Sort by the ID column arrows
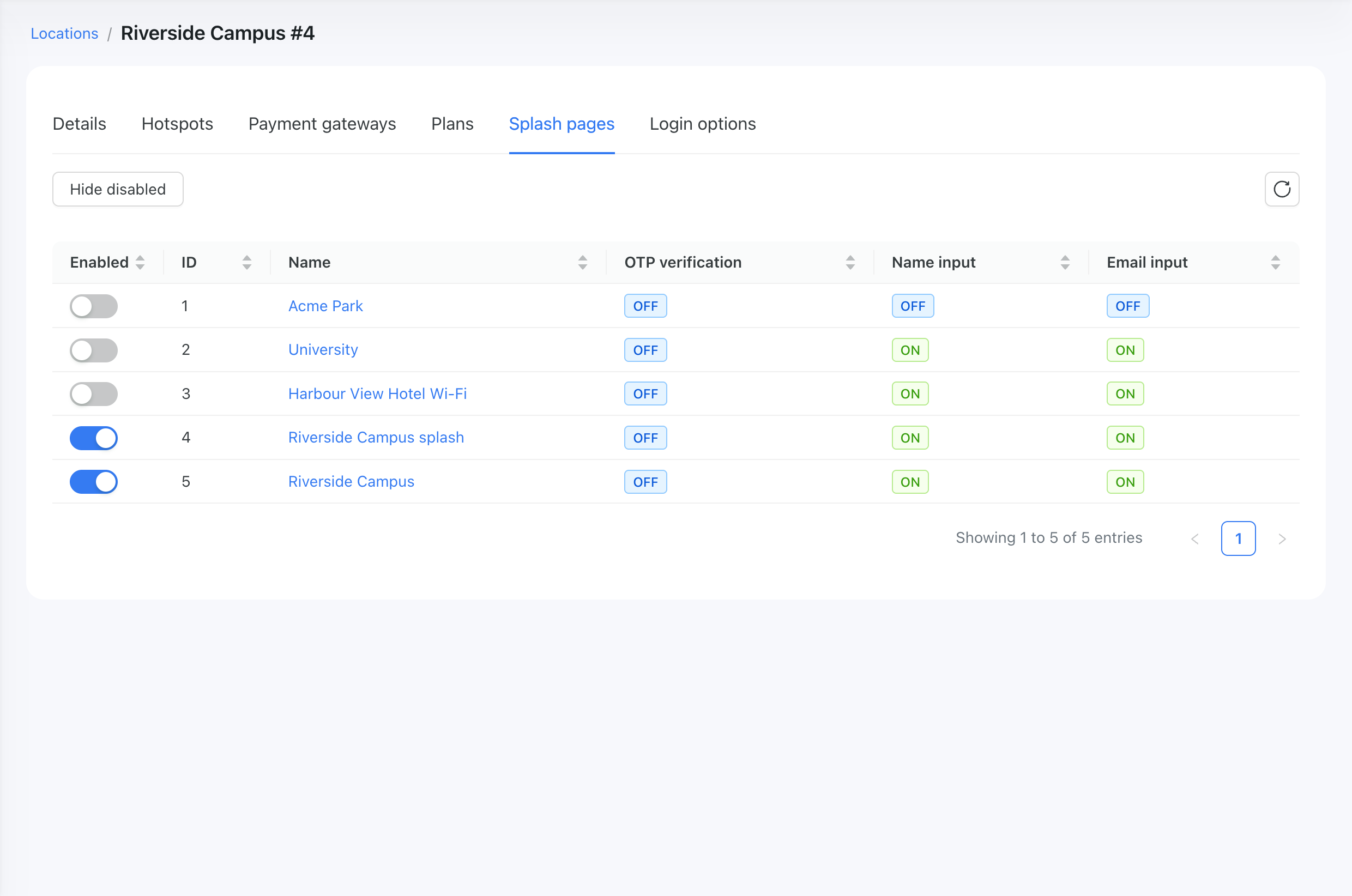The image size is (1352, 896). (247, 262)
